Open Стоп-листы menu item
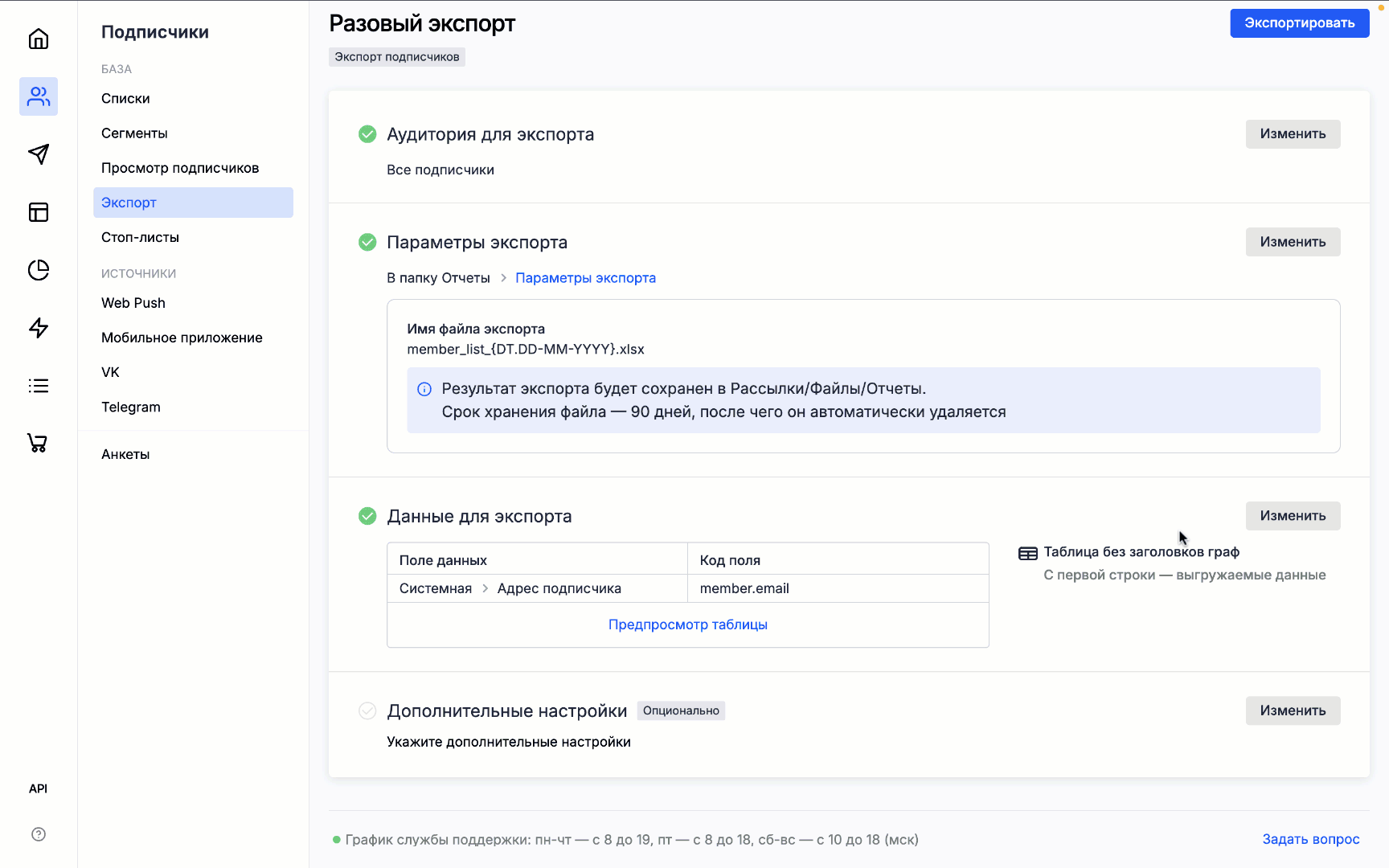Viewport: 1389px width, 868px height. pos(140,237)
